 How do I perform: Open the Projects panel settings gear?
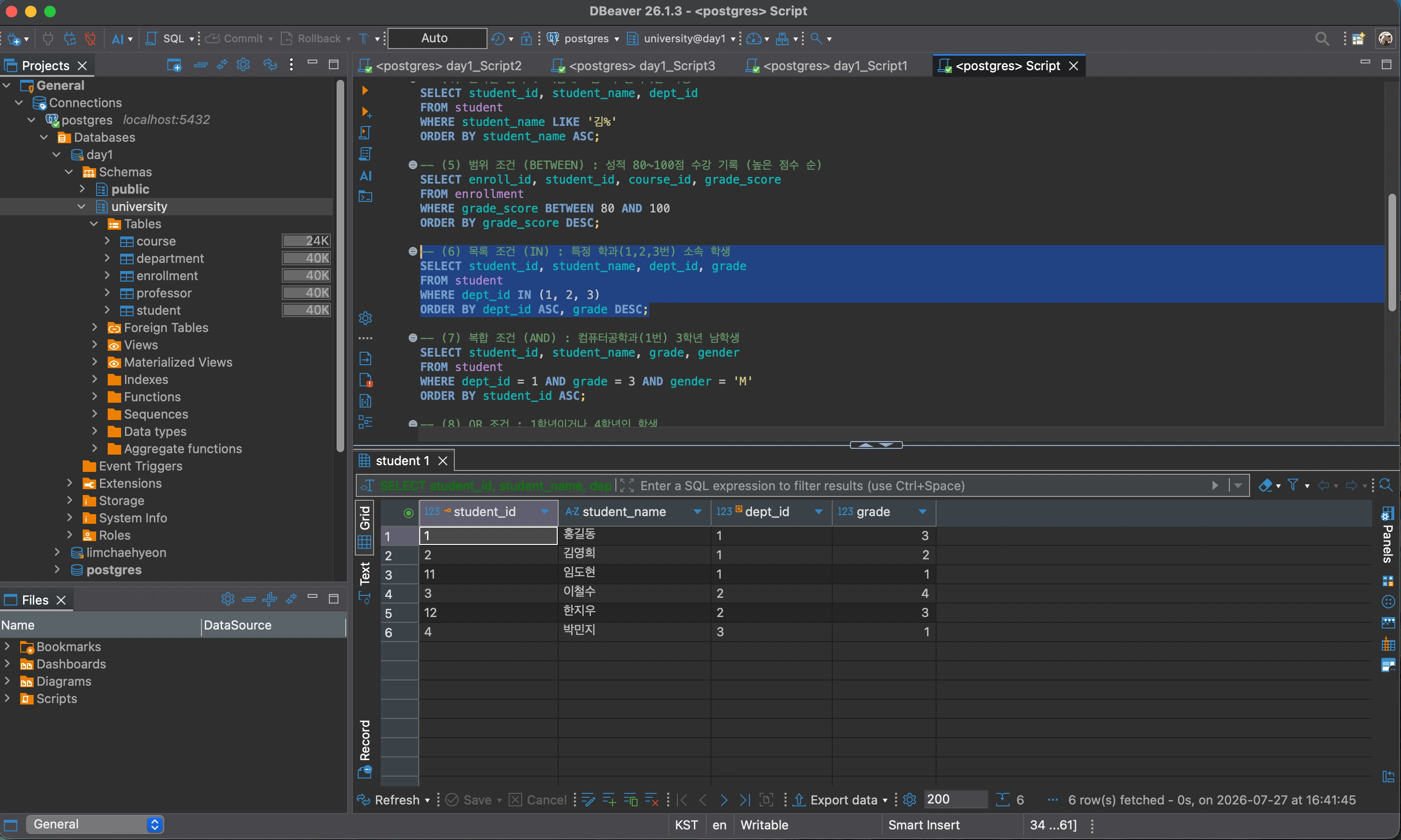point(243,65)
